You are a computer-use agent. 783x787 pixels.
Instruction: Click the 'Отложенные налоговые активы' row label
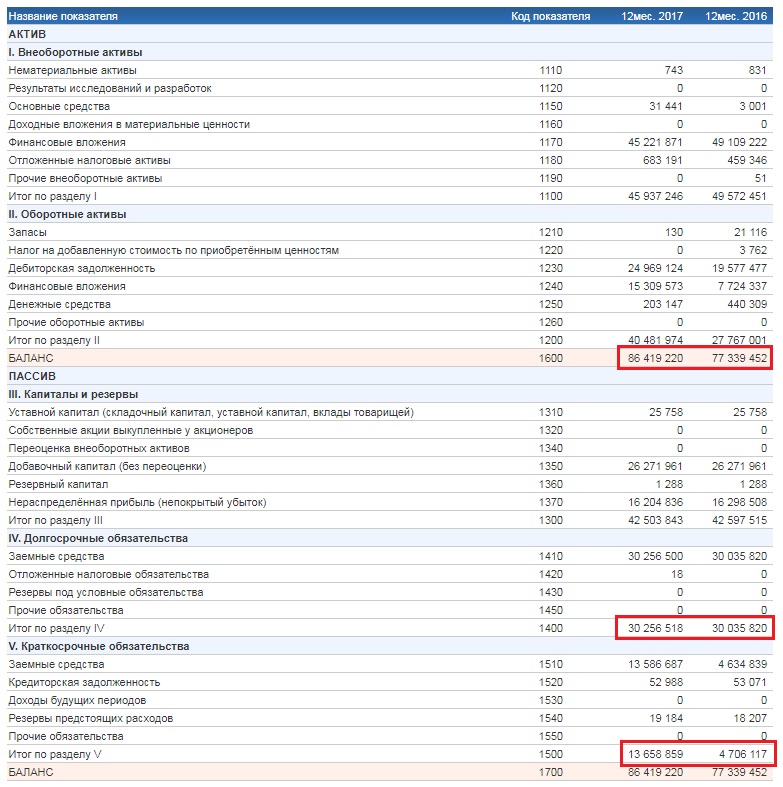coord(89,160)
